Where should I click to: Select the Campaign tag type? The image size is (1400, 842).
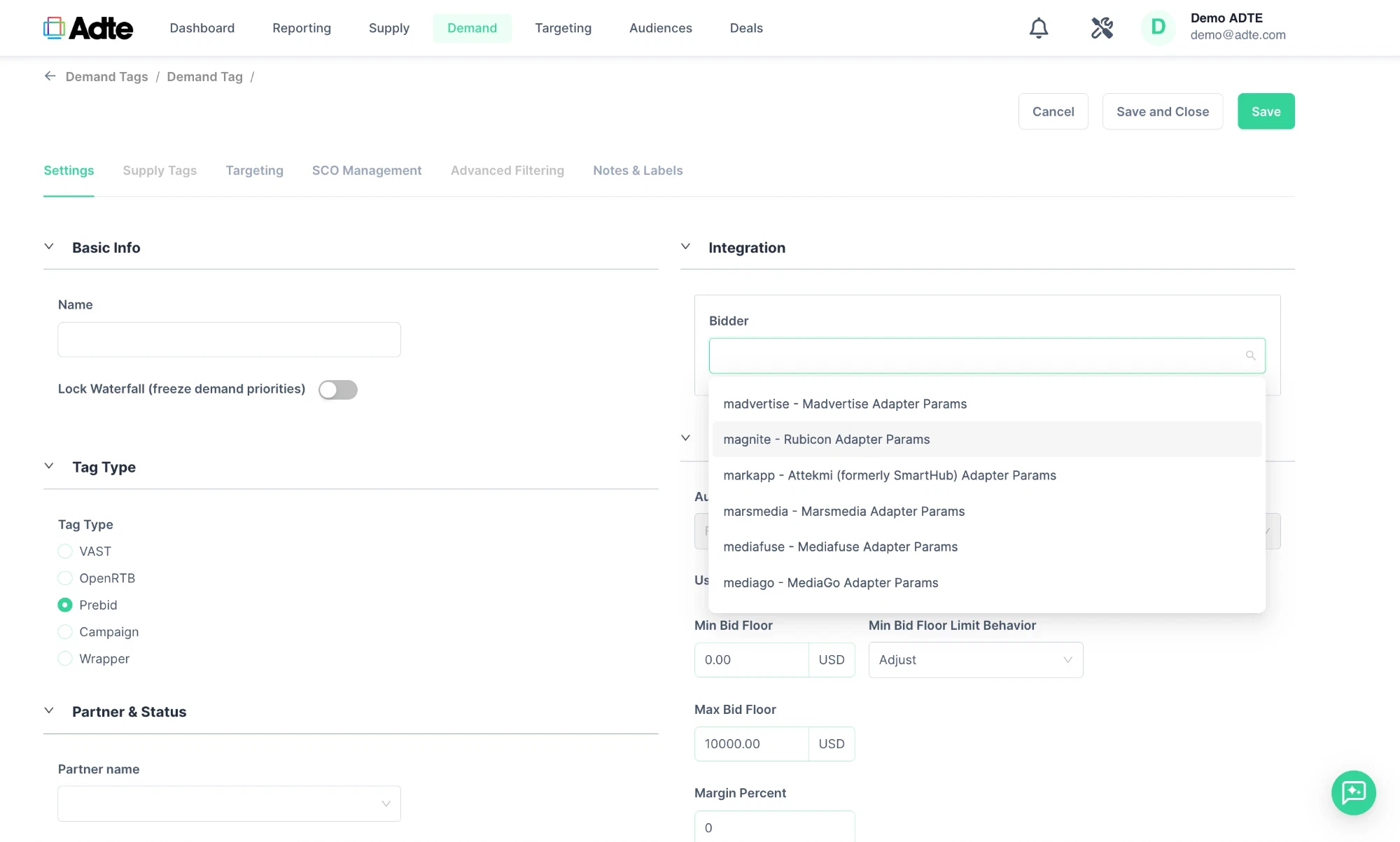(65, 632)
